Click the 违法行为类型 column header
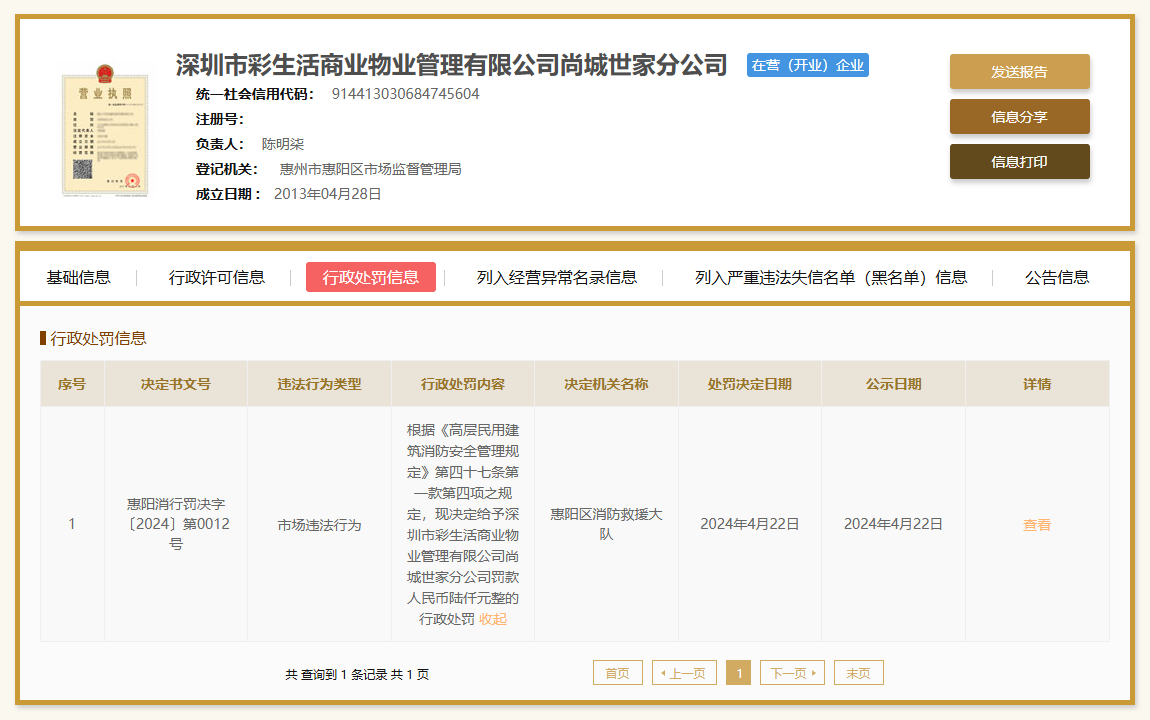The image size is (1150, 720). 319,384
